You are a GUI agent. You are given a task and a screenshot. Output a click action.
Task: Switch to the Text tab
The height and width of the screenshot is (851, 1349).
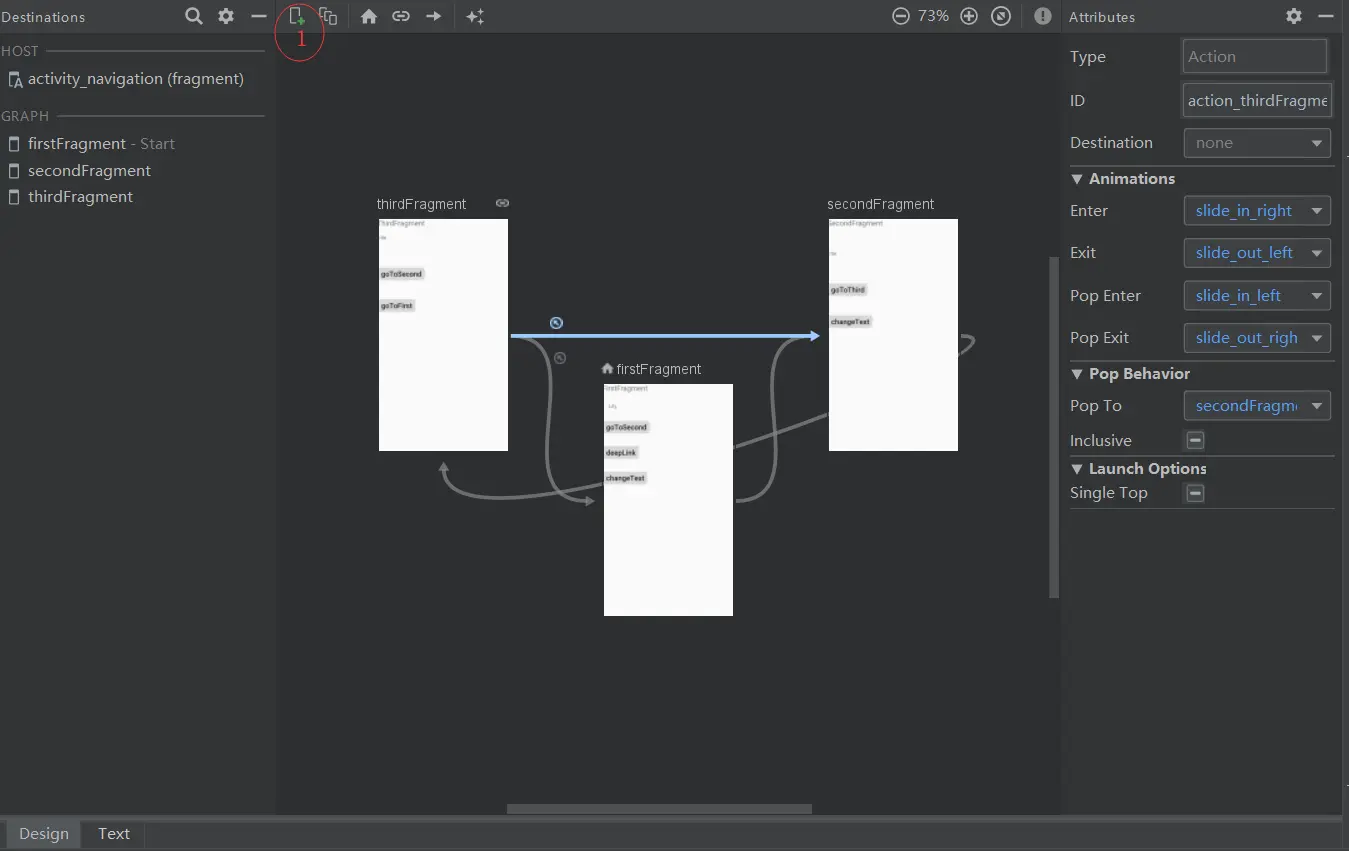point(114,834)
